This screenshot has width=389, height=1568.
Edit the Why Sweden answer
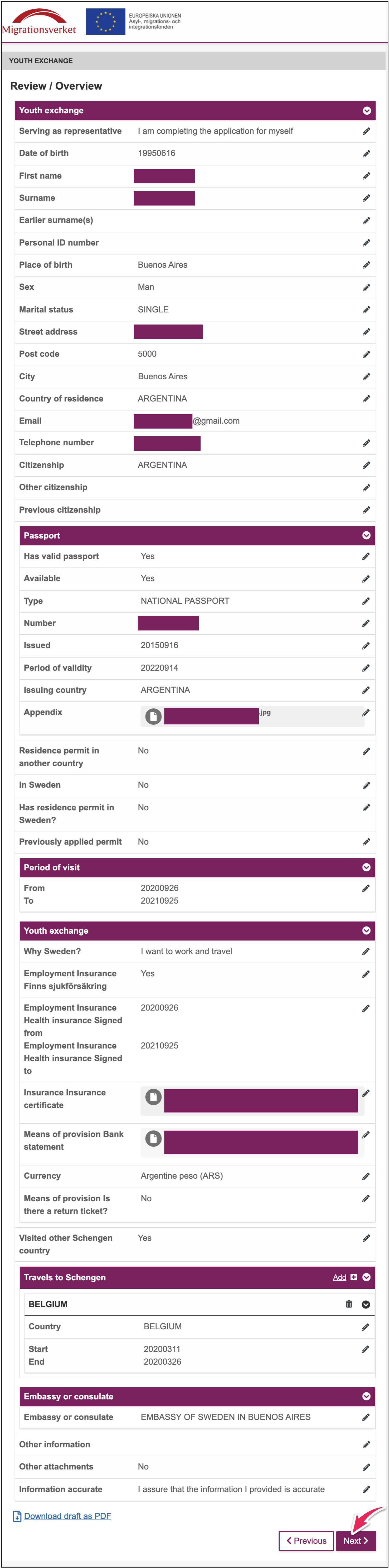pyautogui.click(x=366, y=951)
